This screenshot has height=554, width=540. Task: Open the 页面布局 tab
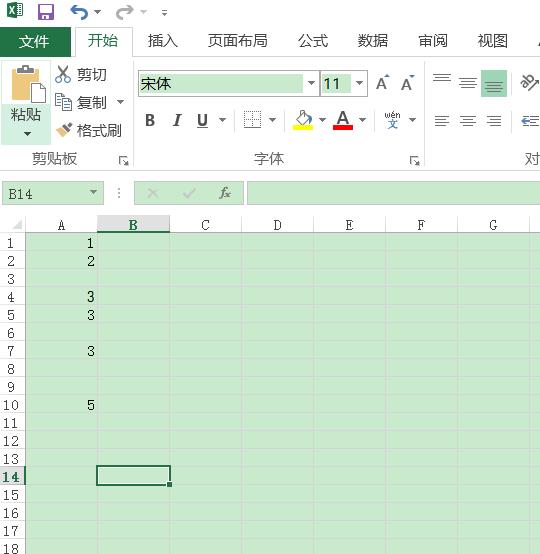(x=238, y=41)
